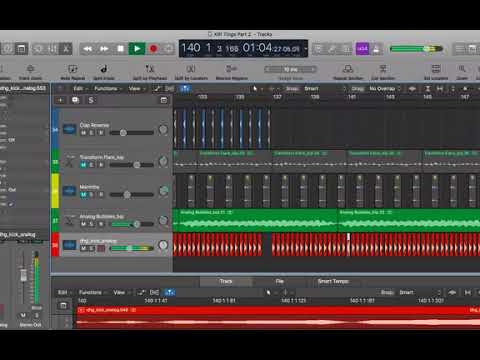Click the Duplicate Track button
The width and height of the screenshot is (480, 360).
[76, 100]
